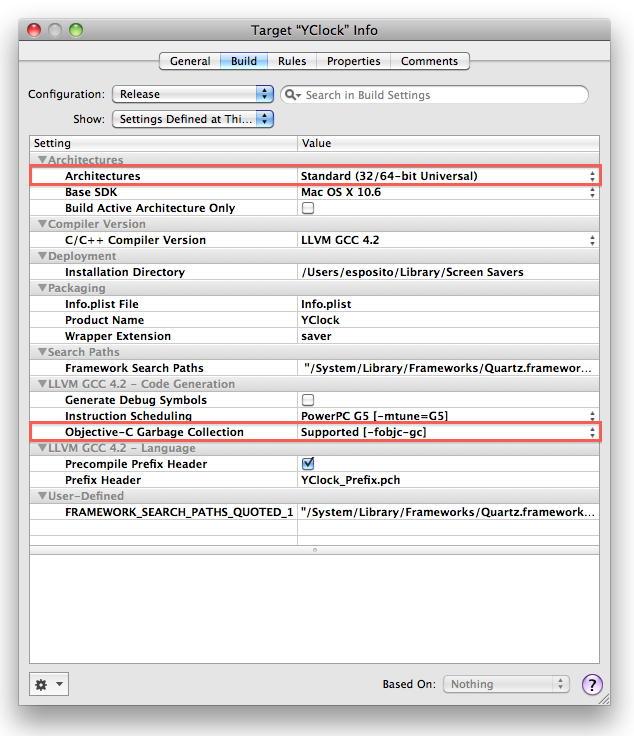Viewport: 634px width, 736px height.
Task: Toggle Build Active Architecture Only checkbox
Action: tap(308, 208)
